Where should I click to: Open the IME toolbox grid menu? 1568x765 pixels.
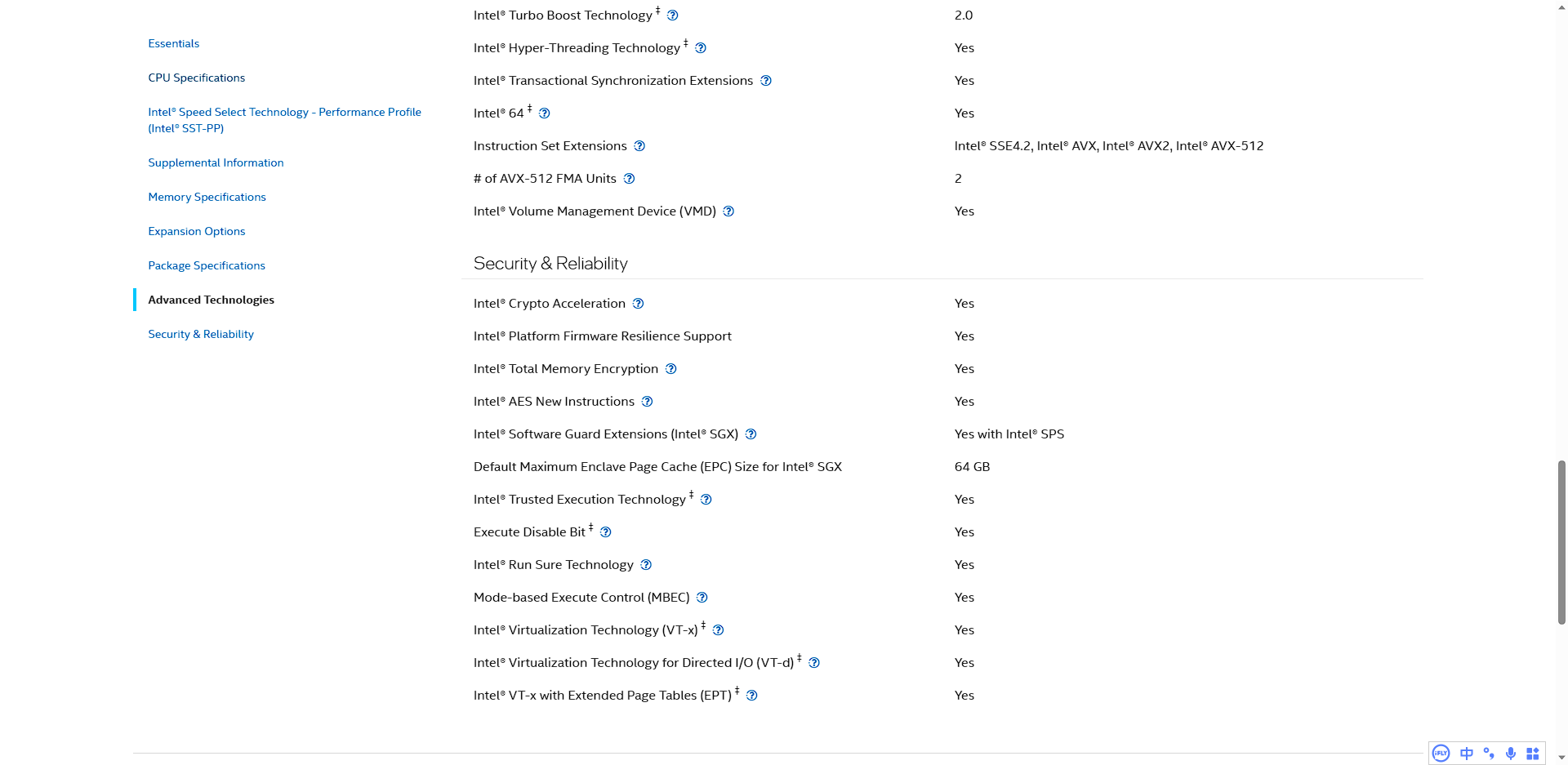point(1533,754)
